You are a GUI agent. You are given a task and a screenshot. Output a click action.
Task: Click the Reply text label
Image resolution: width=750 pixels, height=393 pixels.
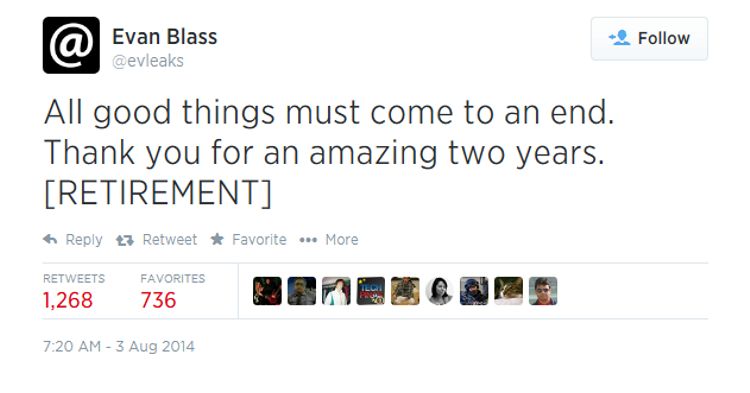coord(84,240)
